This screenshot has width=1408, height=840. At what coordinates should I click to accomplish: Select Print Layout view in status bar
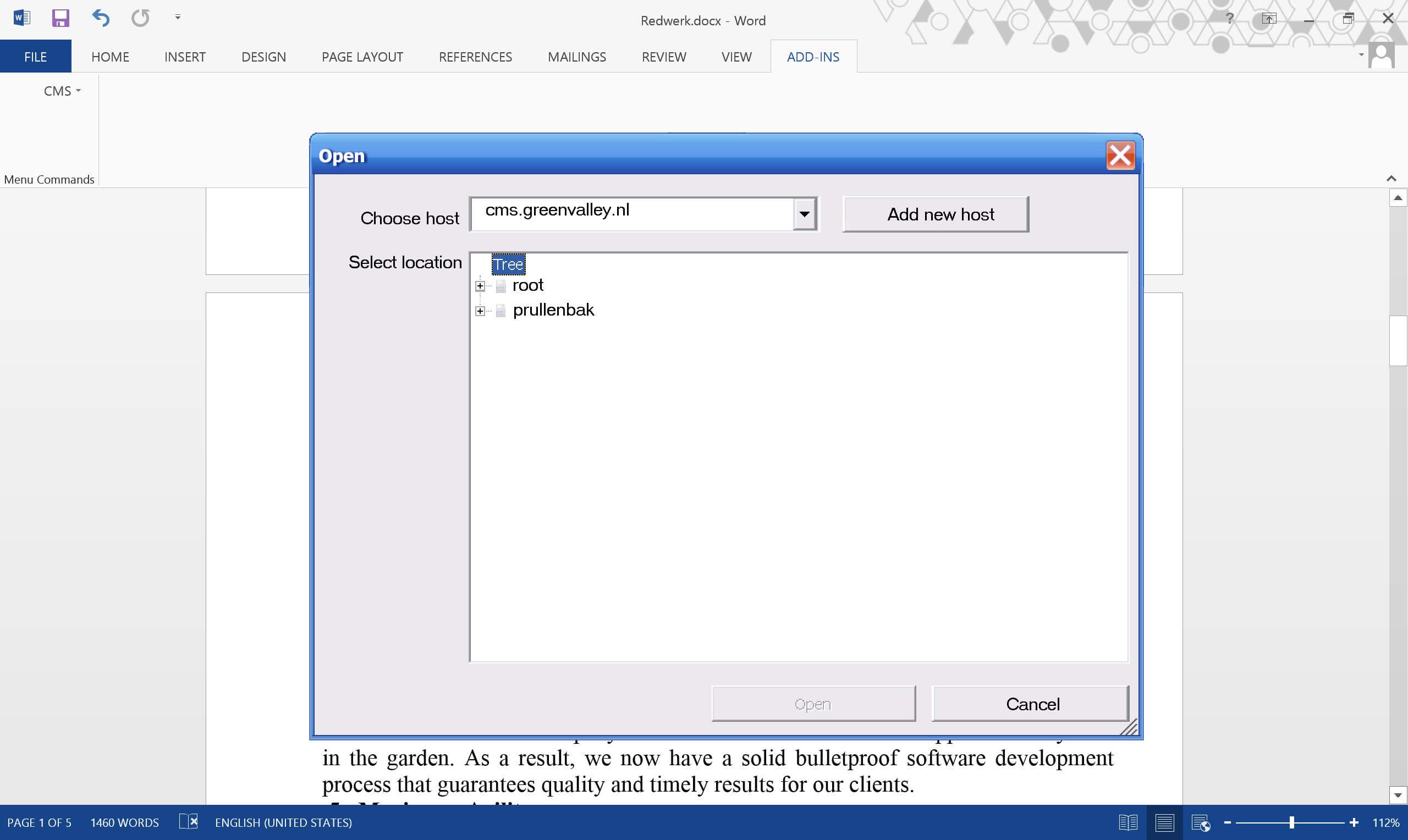pyautogui.click(x=1164, y=822)
